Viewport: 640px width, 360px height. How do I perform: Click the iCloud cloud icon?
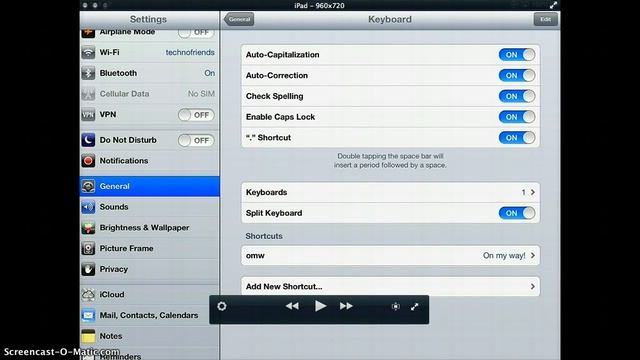pyautogui.click(x=88, y=294)
